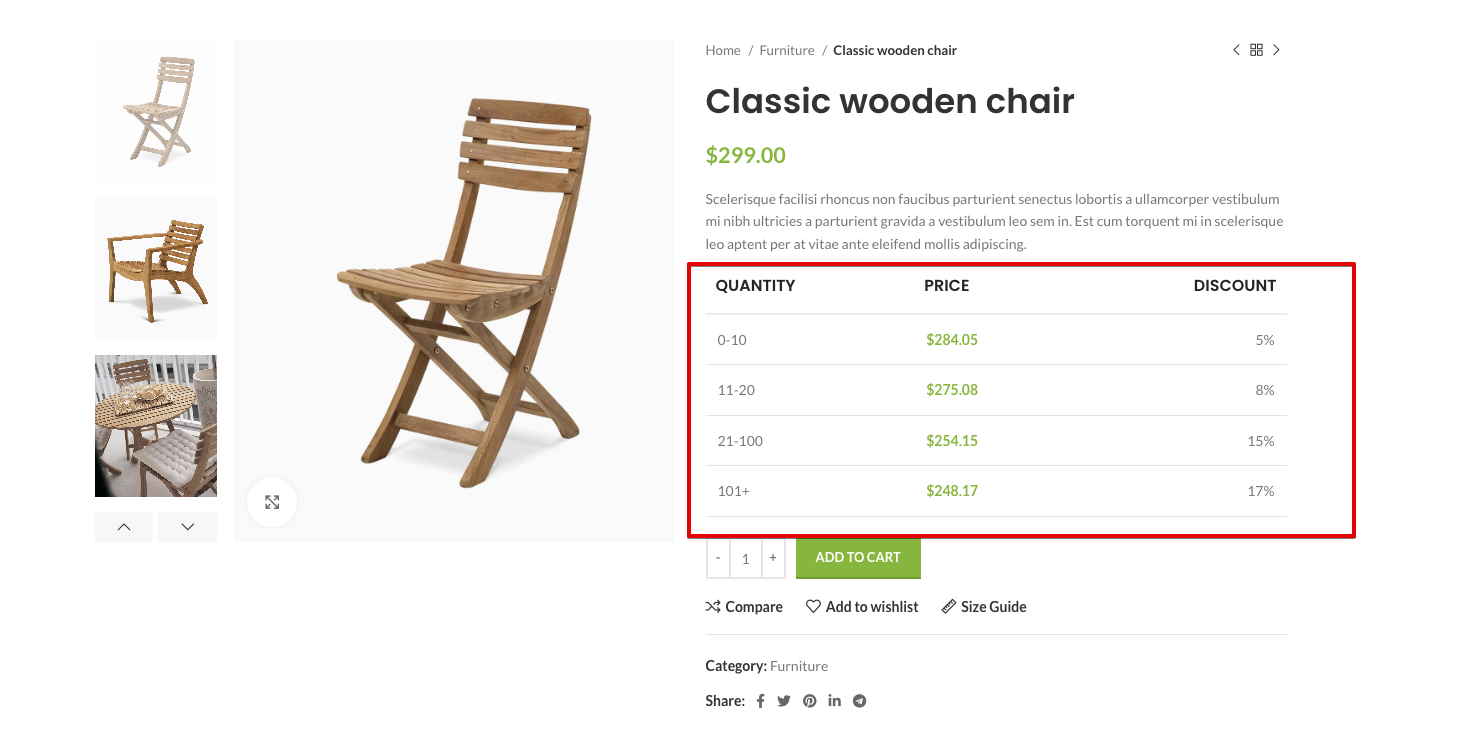
Task: Go to next product arrow
Action: 1277,50
